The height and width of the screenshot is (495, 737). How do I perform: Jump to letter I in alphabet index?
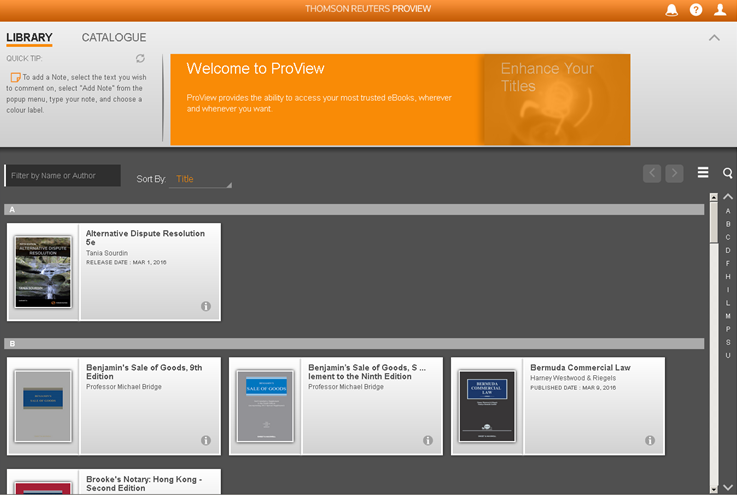pos(728,290)
